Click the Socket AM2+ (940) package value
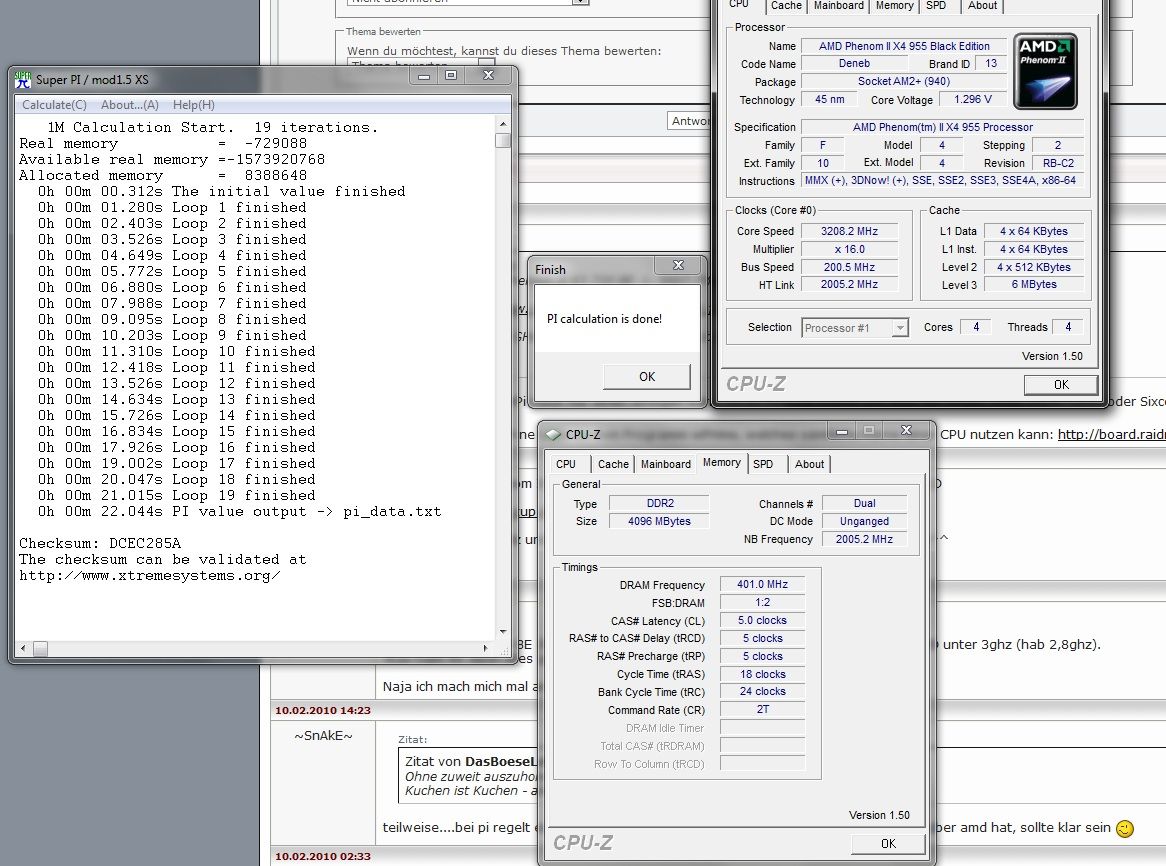Image resolution: width=1166 pixels, height=866 pixels. pyautogui.click(x=904, y=82)
